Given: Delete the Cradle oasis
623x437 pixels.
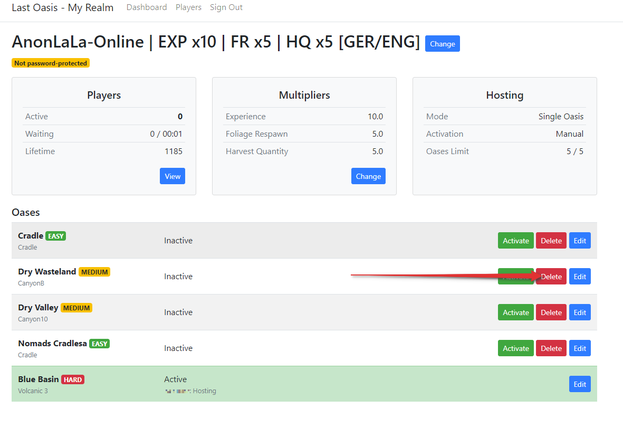Looking at the screenshot, I should coord(551,241).
